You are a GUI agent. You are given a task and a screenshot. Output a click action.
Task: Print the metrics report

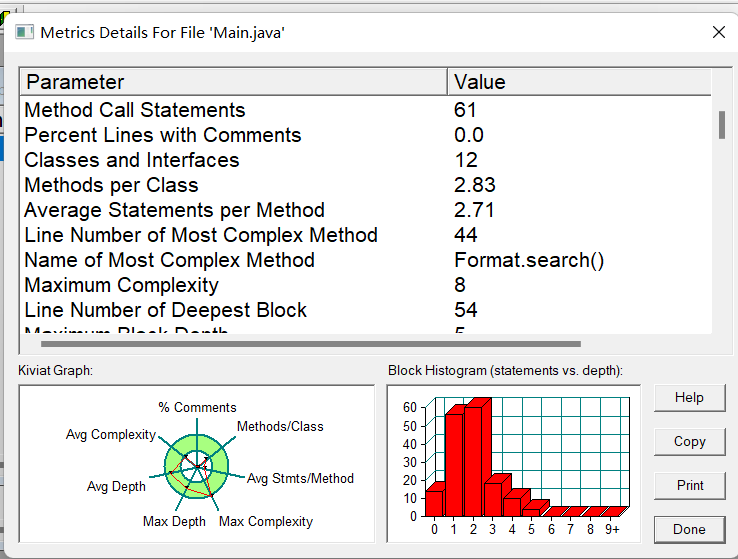[x=690, y=485]
